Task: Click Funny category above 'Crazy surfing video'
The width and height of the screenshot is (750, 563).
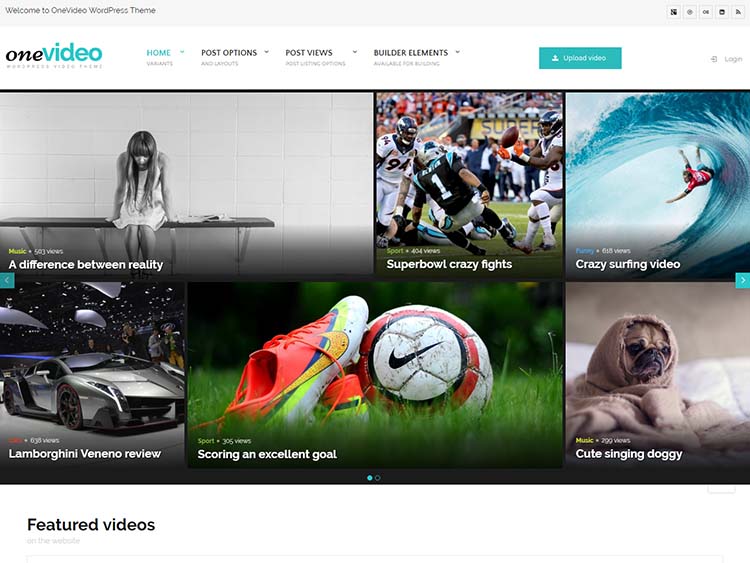Action: (x=585, y=251)
